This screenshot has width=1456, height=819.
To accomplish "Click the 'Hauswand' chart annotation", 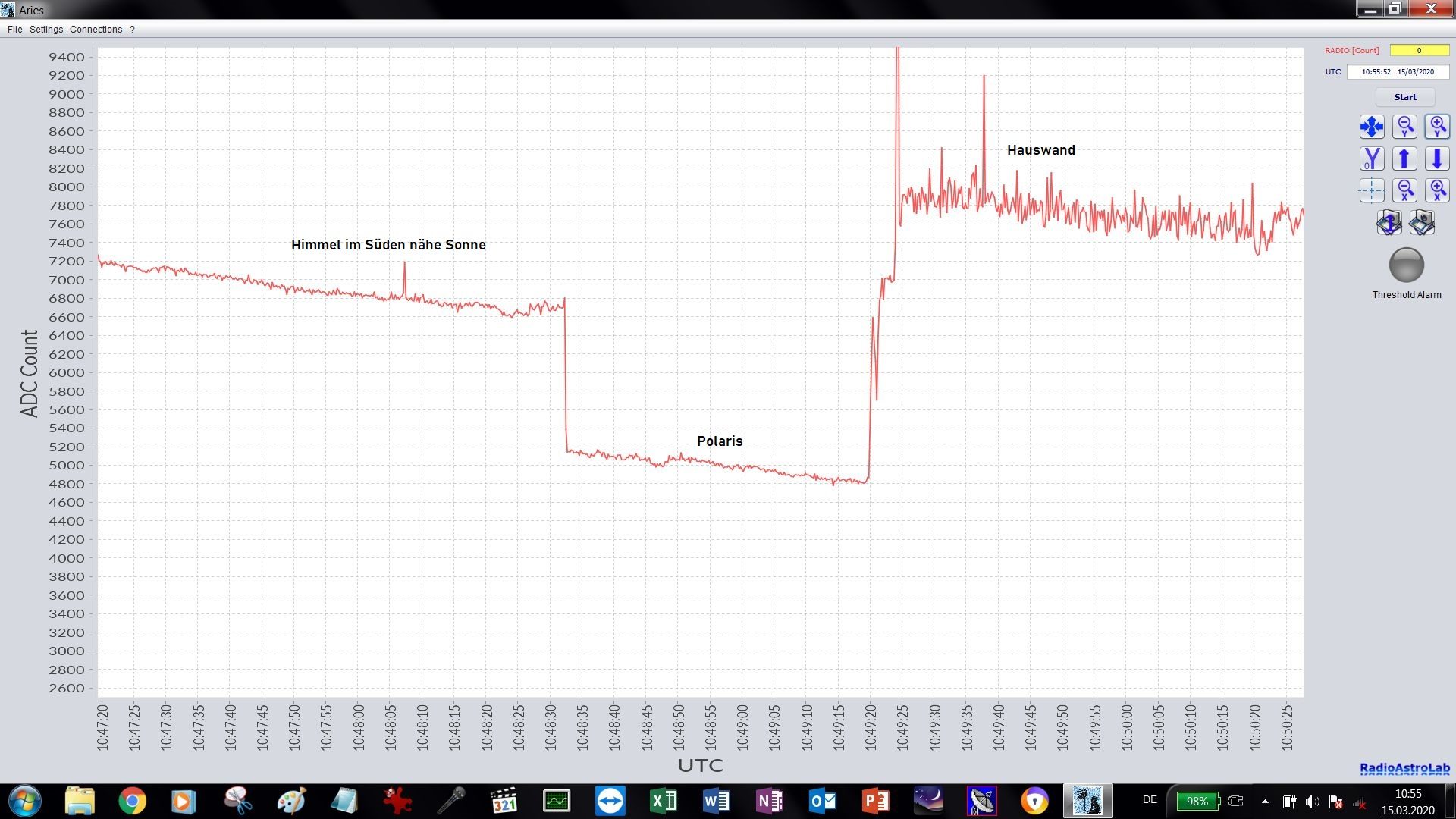I will coord(1040,150).
